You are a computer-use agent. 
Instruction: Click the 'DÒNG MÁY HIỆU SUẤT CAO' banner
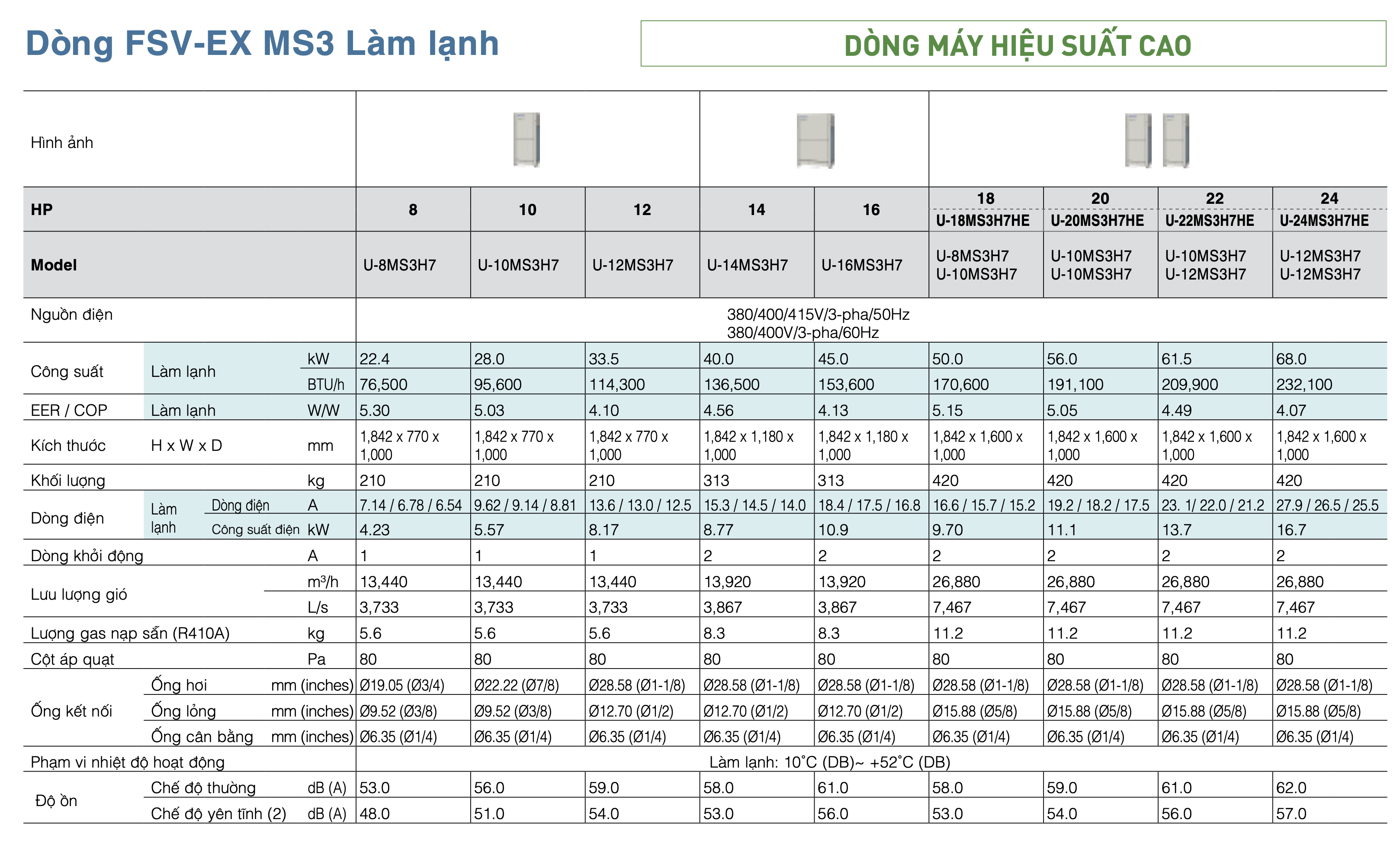[1014, 44]
